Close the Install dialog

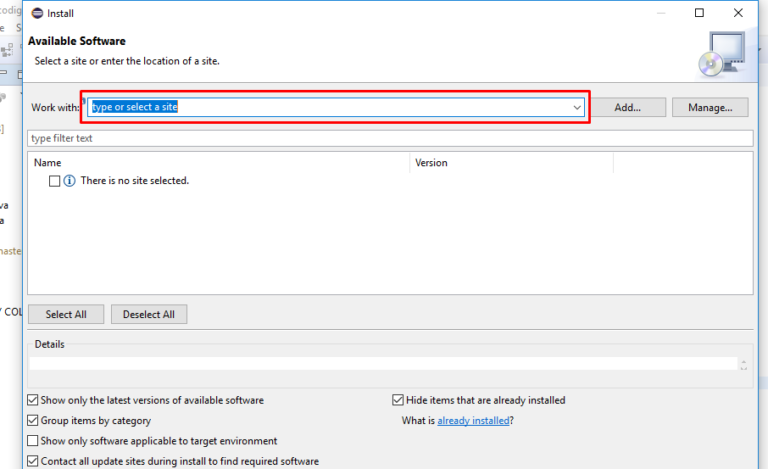[745, 13]
